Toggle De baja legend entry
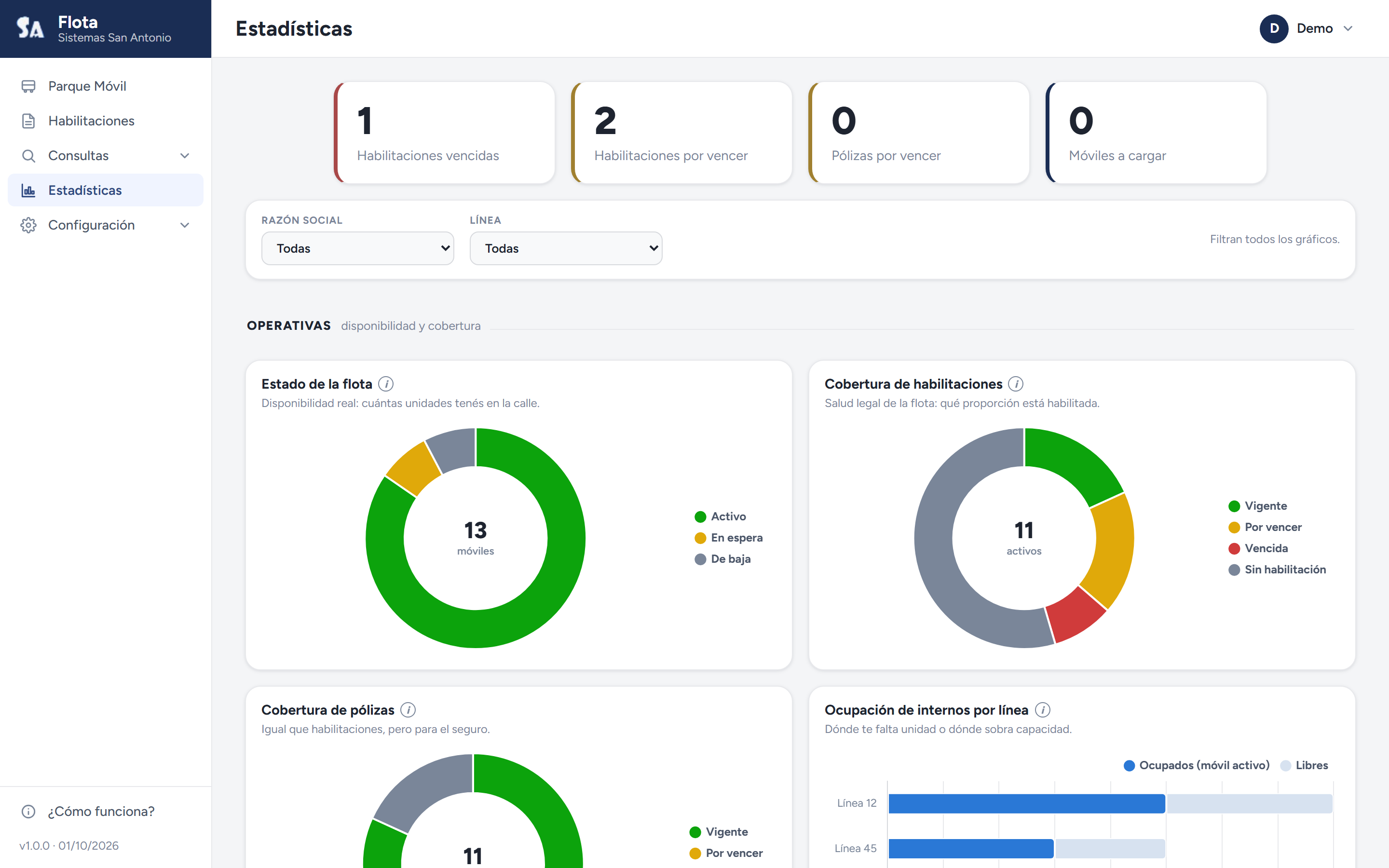 (722, 559)
